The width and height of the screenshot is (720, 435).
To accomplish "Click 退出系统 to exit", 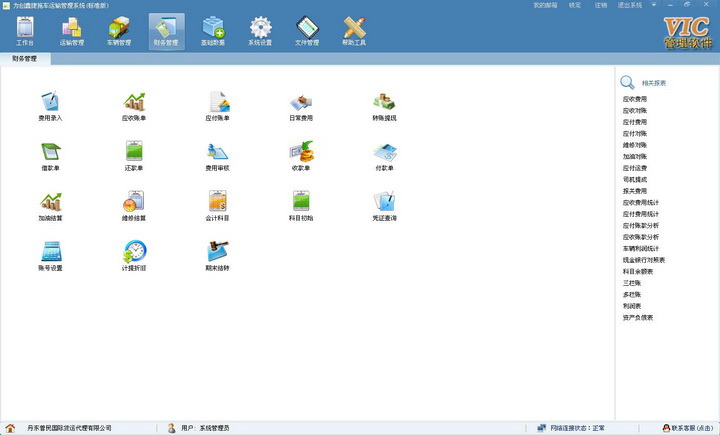I will pyautogui.click(x=630, y=5).
